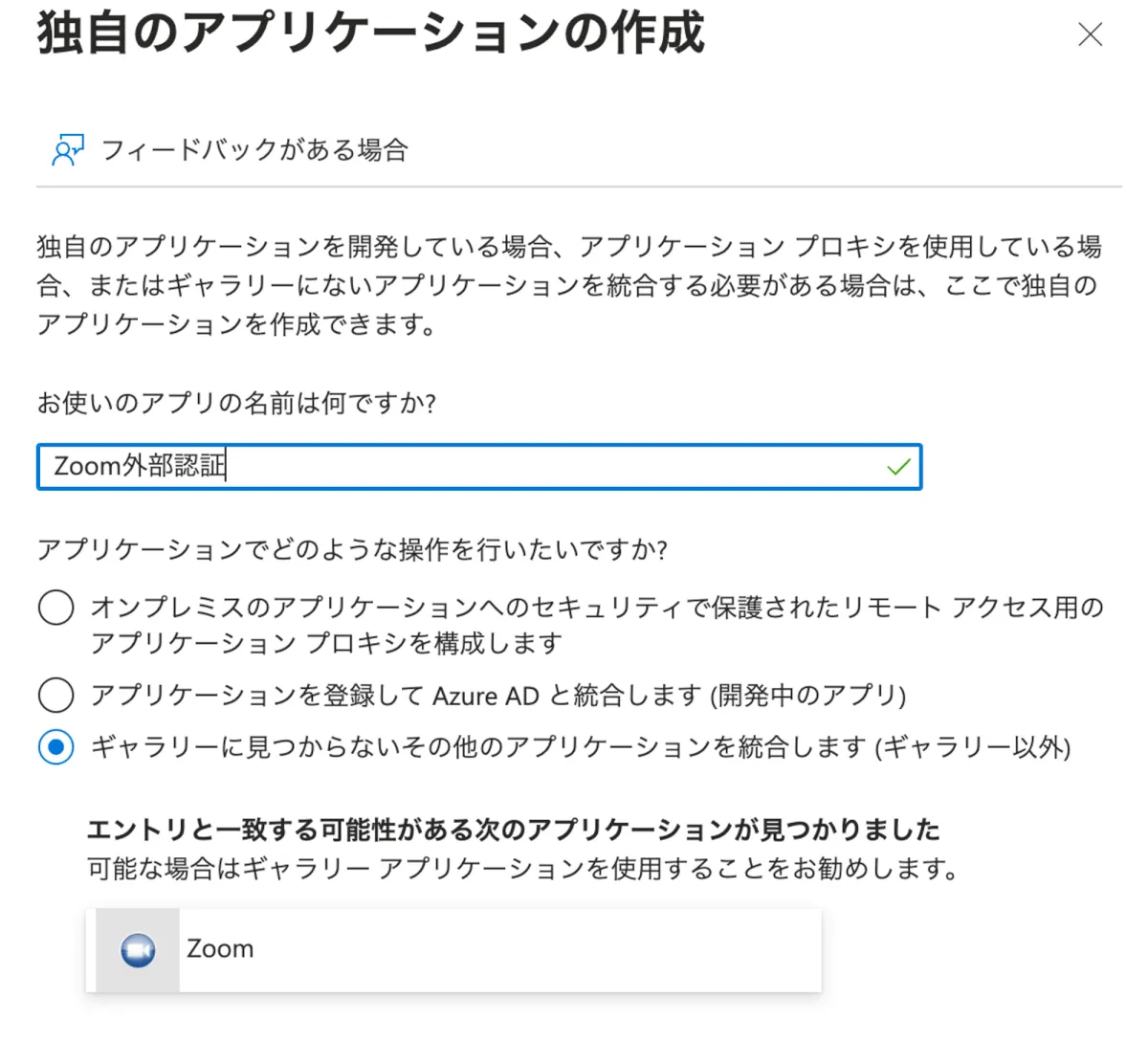Click the ギャラリー以外 option label text
This screenshot has width=1148, height=1041.
point(580,746)
